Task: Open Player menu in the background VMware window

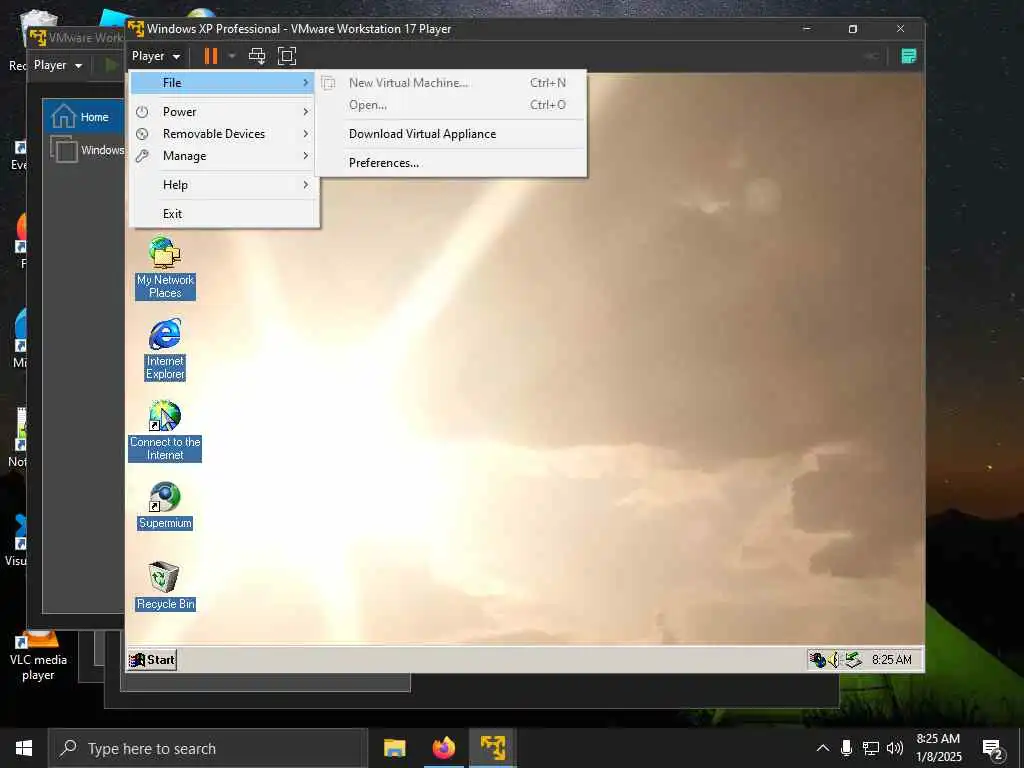Action: coord(57,65)
